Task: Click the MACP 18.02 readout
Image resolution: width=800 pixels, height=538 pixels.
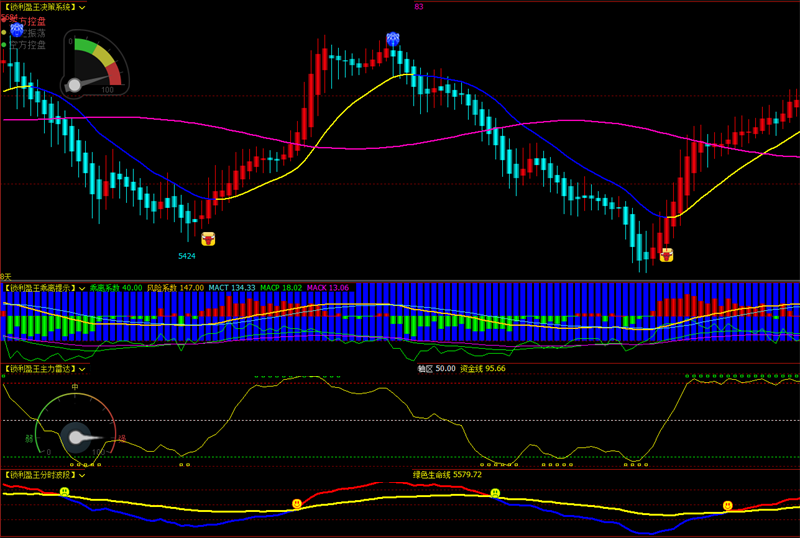Action: 281,288
